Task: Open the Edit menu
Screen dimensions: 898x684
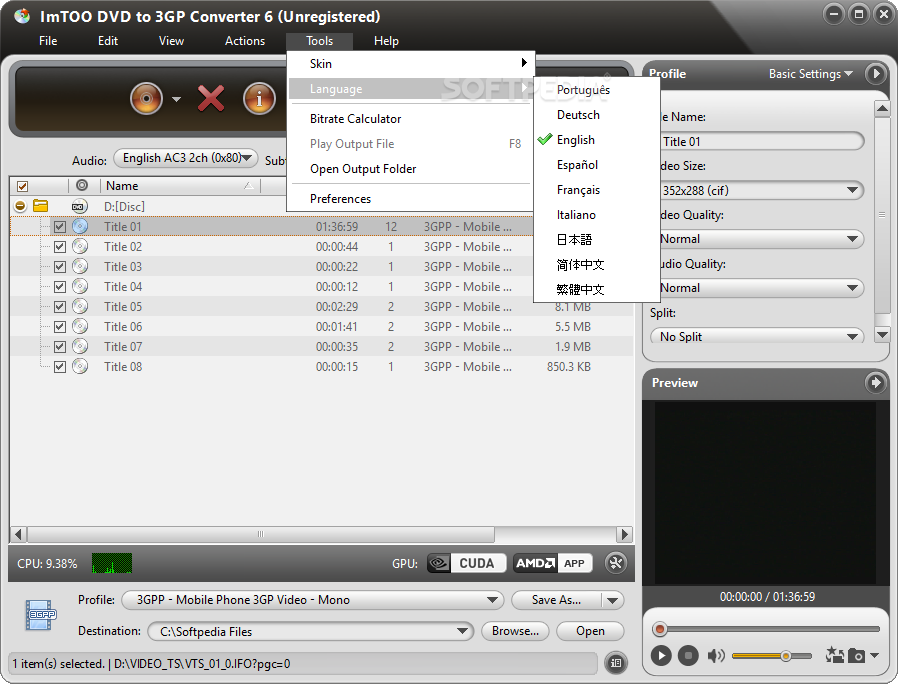Action: click(108, 41)
